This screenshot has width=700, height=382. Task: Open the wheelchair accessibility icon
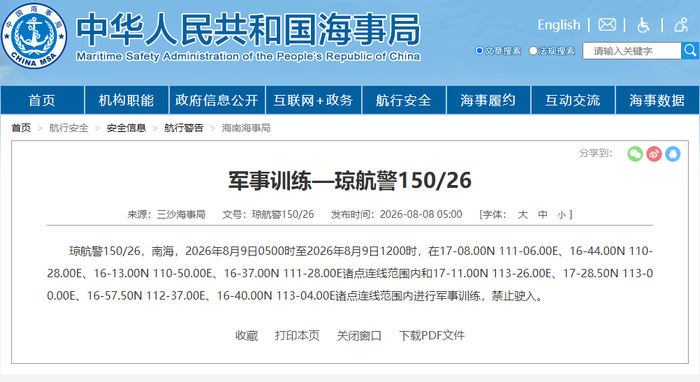[643, 25]
